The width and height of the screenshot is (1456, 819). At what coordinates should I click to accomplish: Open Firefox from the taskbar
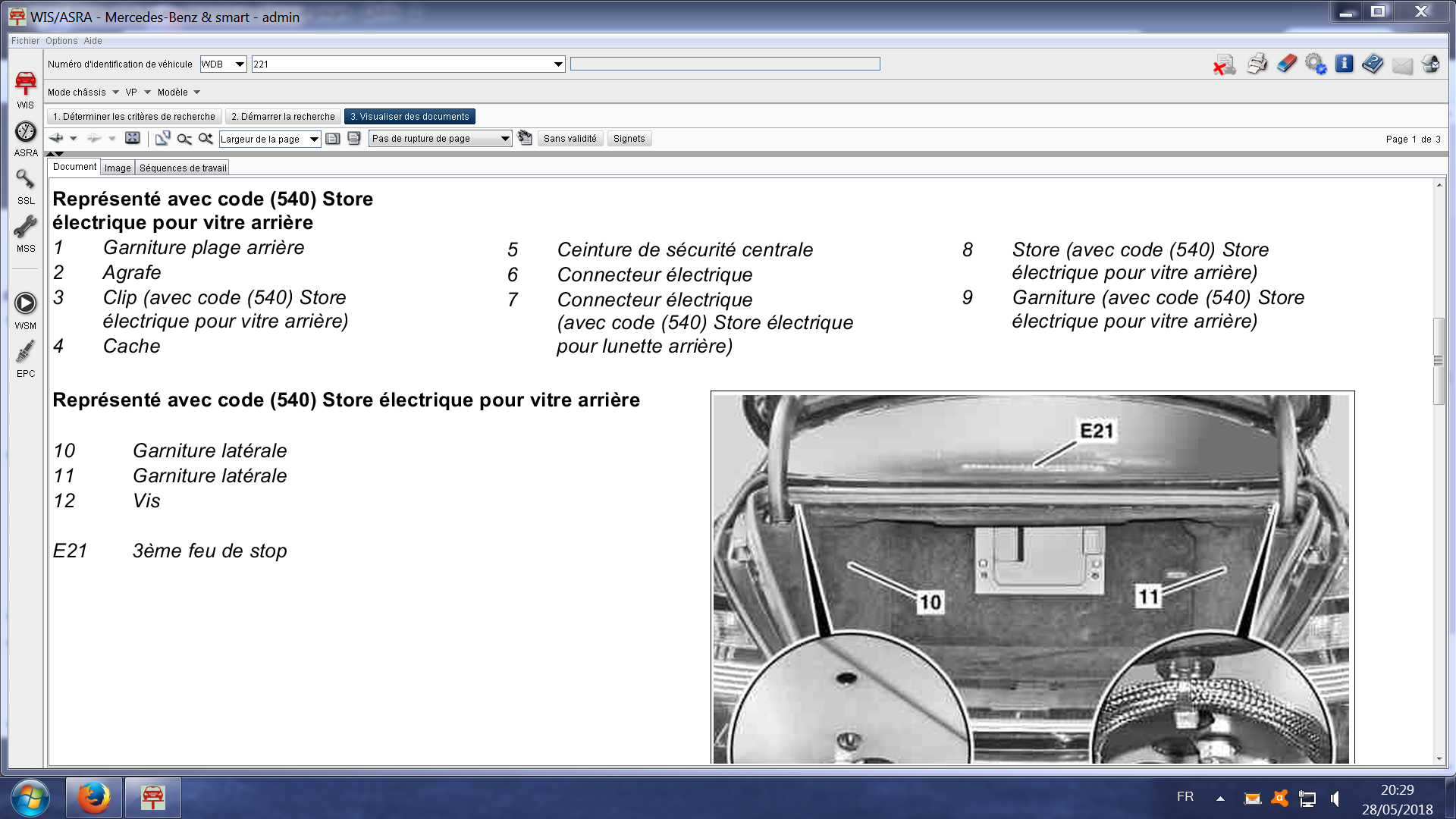pos(94,798)
